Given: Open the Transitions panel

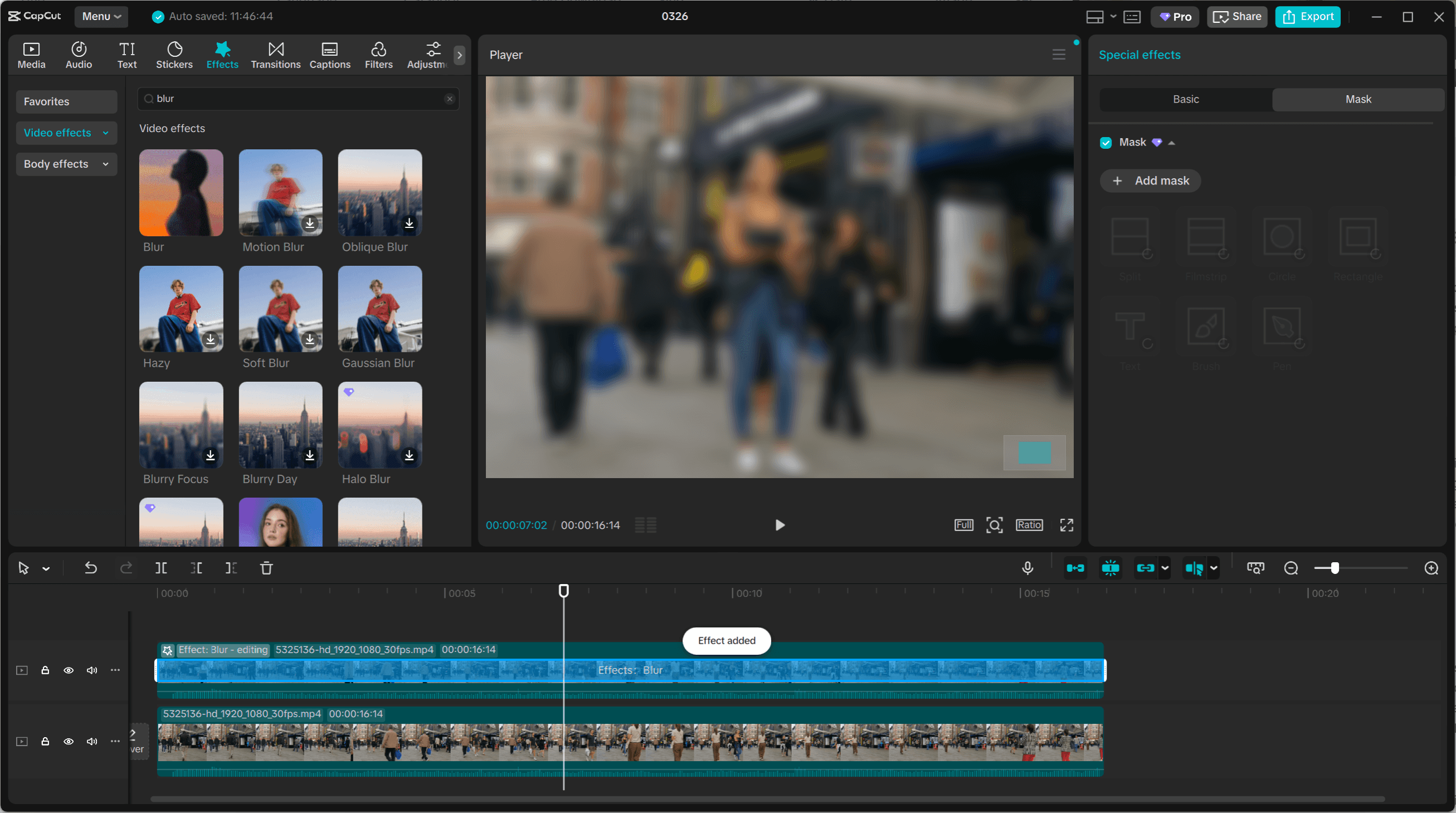Looking at the screenshot, I should pos(275,53).
